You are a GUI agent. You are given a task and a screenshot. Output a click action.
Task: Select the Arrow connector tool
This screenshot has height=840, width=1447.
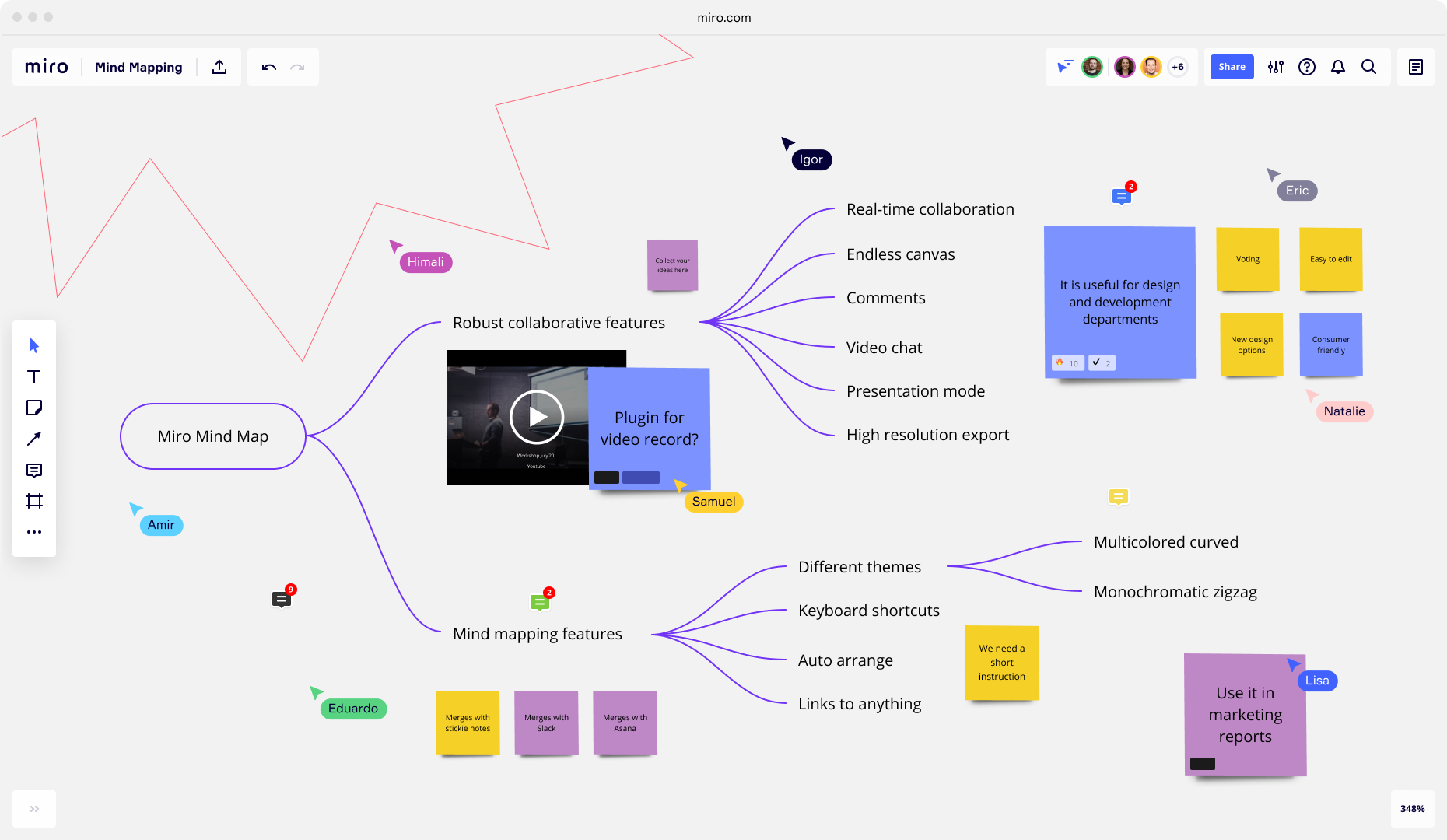pos(34,439)
